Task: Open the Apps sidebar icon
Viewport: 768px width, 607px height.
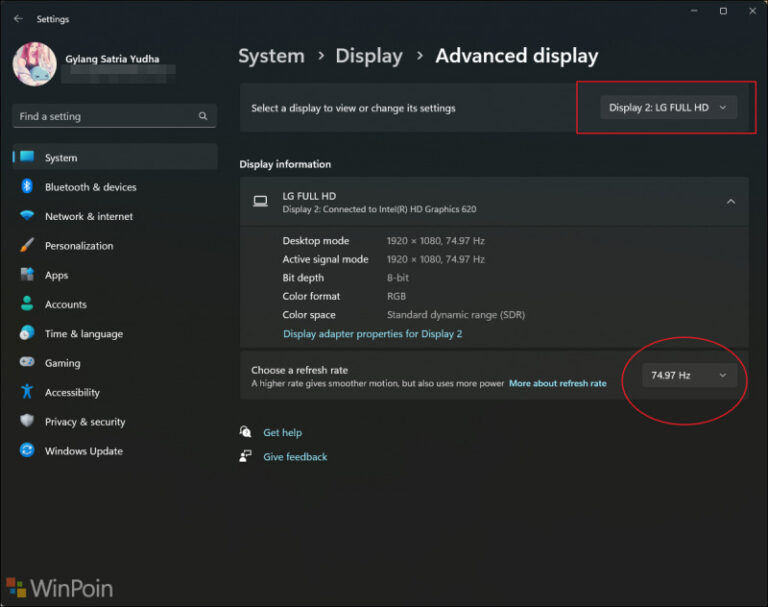Action: coord(27,274)
